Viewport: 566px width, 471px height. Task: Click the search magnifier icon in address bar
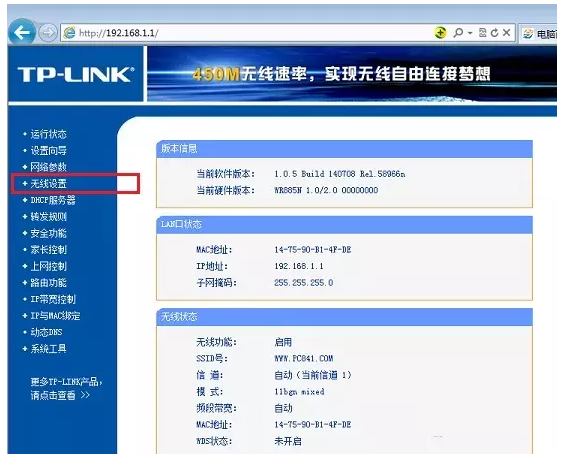coord(458,33)
